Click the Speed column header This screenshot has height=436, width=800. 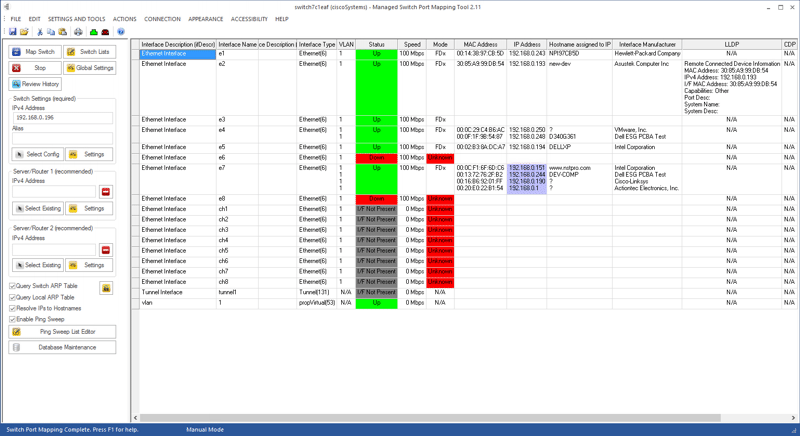pyautogui.click(x=412, y=44)
